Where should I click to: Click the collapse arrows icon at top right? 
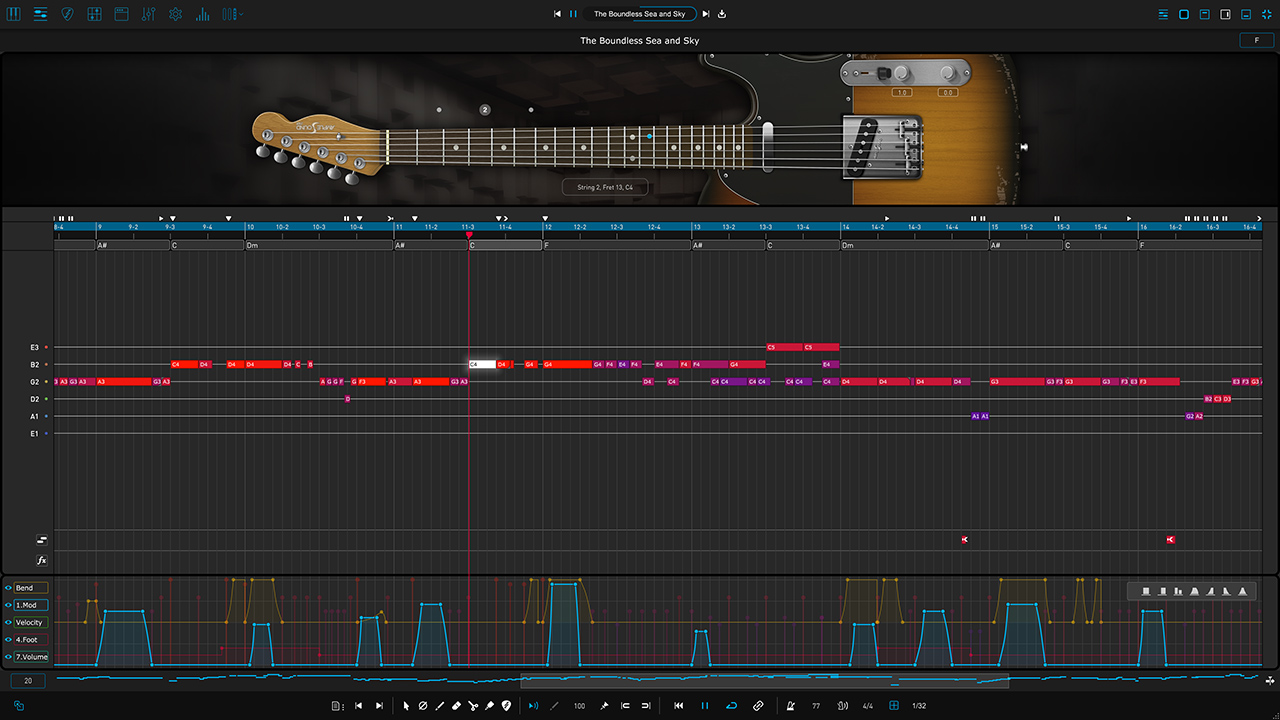point(1267,14)
